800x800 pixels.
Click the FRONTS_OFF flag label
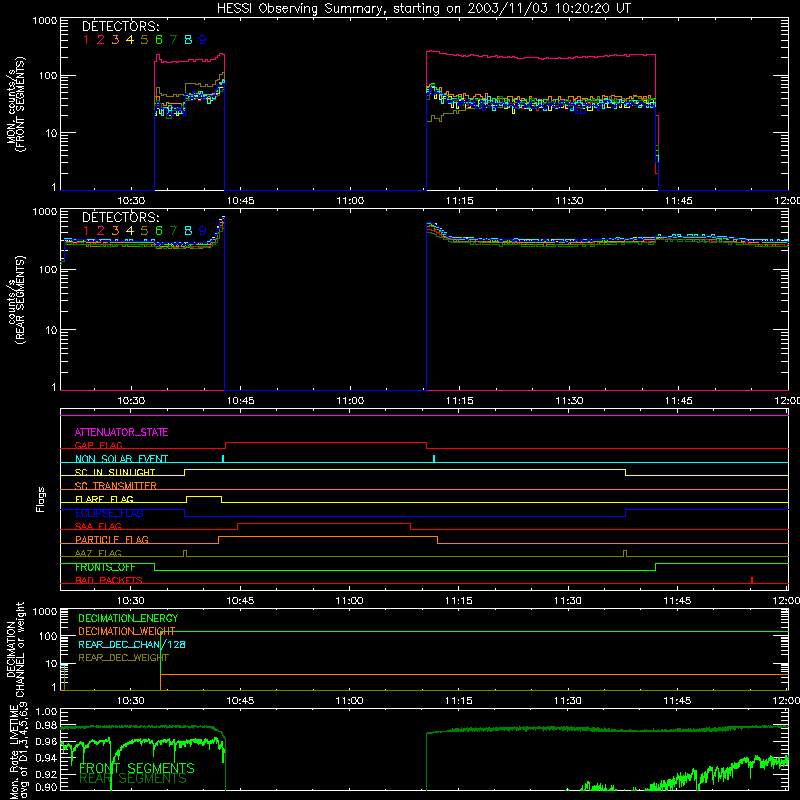click(105, 567)
